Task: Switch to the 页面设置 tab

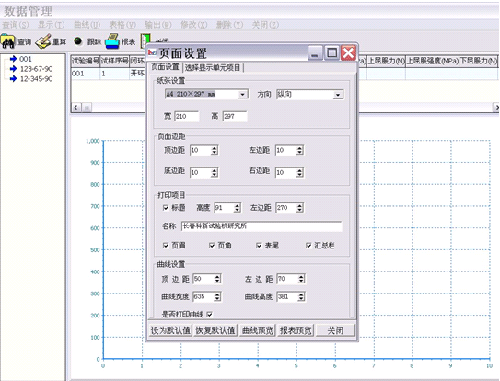Action: (x=166, y=67)
